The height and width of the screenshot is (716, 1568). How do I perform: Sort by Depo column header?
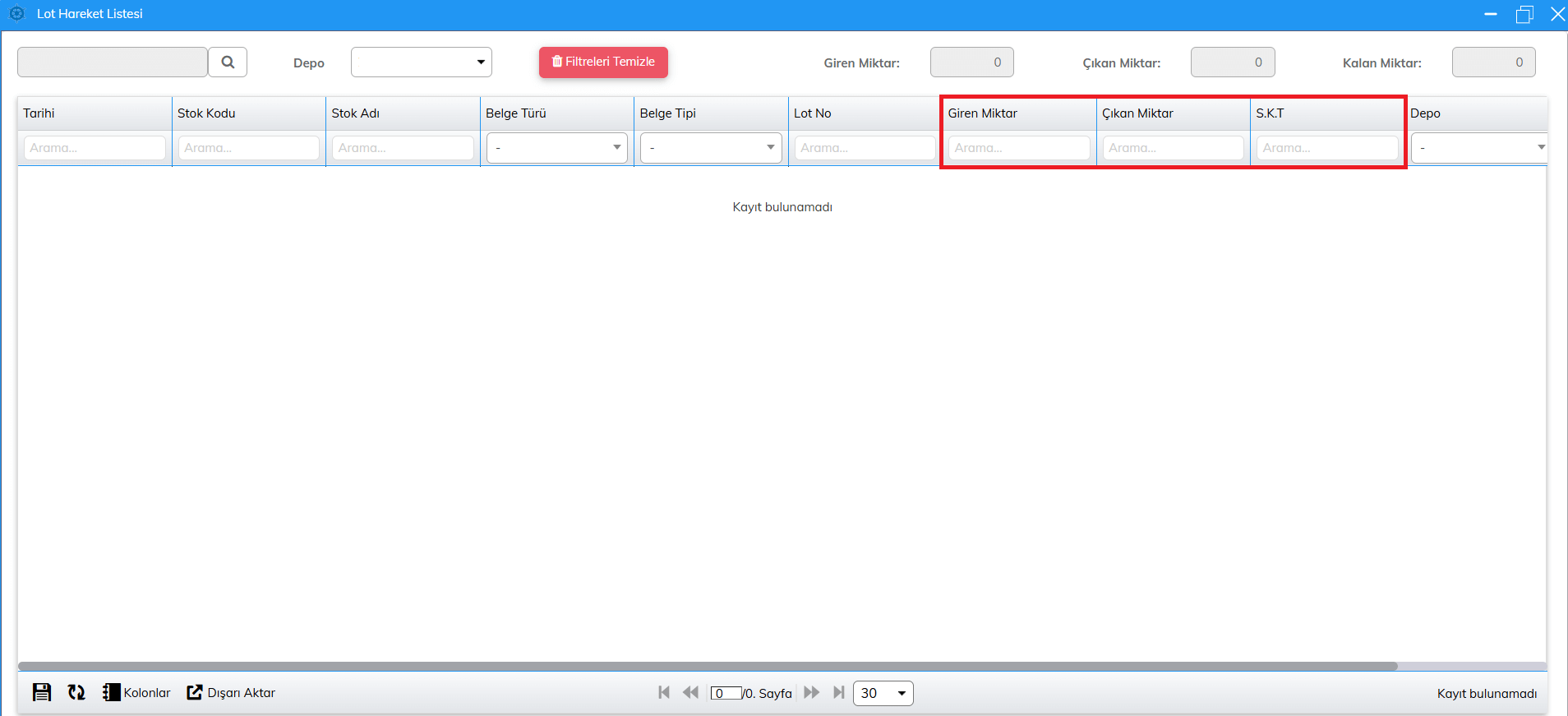(1477, 113)
